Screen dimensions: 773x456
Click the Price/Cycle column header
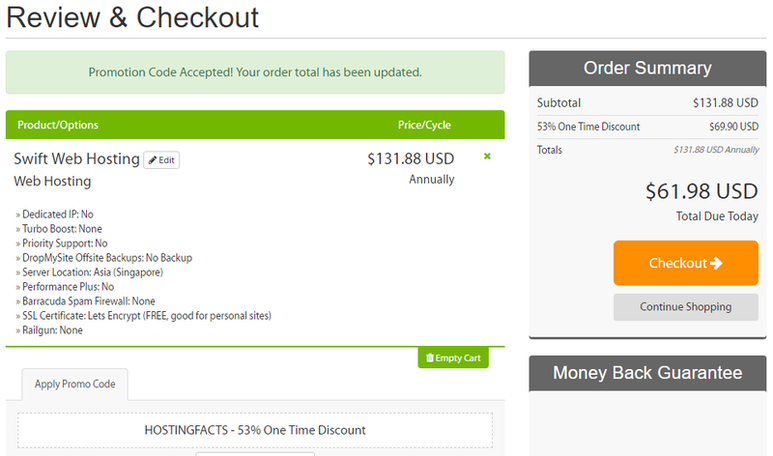click(424, 125)
